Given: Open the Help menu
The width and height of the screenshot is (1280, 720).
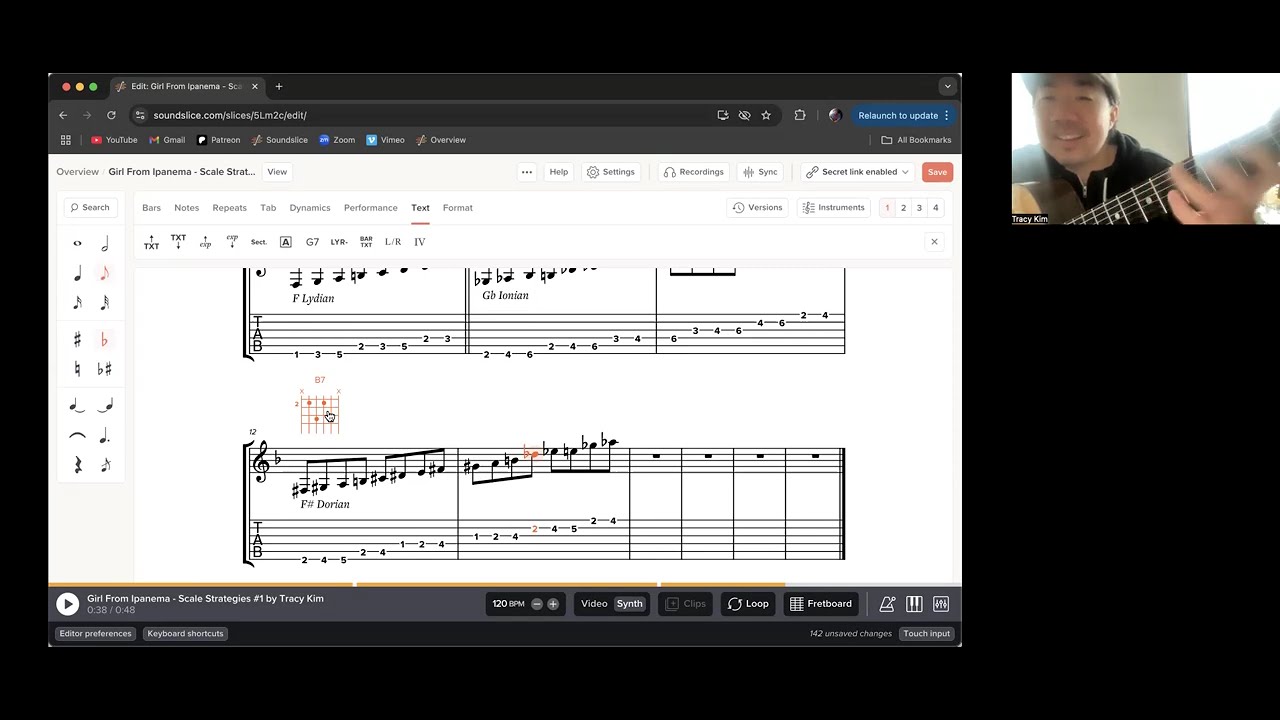Looking at the screenshot, I should pyautogui.click(x=559, y=172).
